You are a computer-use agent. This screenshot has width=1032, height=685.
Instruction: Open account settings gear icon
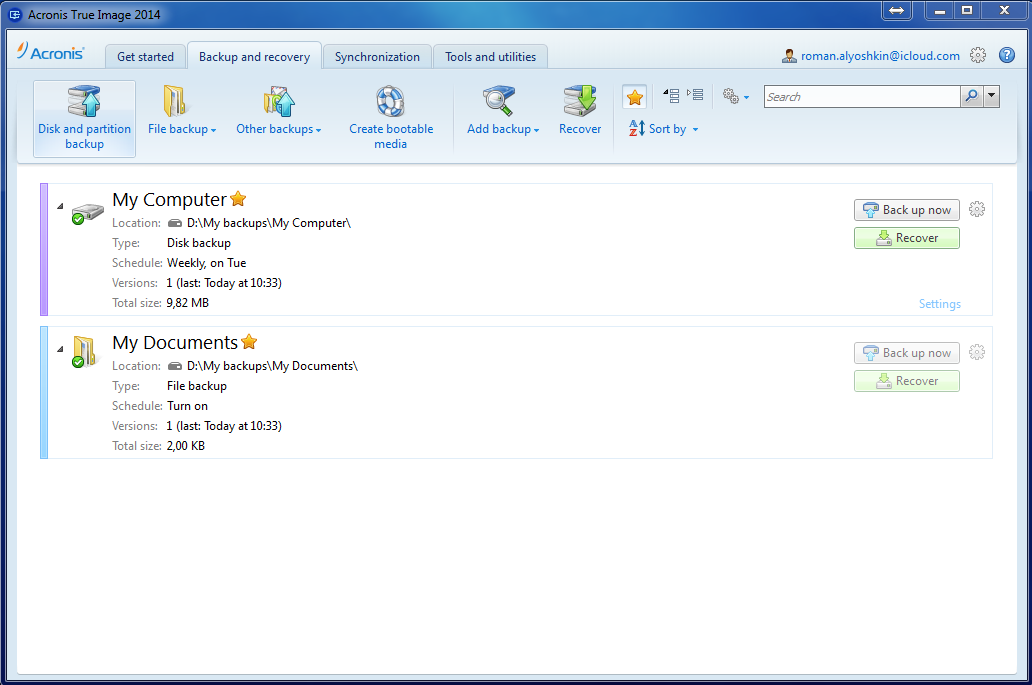978,55
